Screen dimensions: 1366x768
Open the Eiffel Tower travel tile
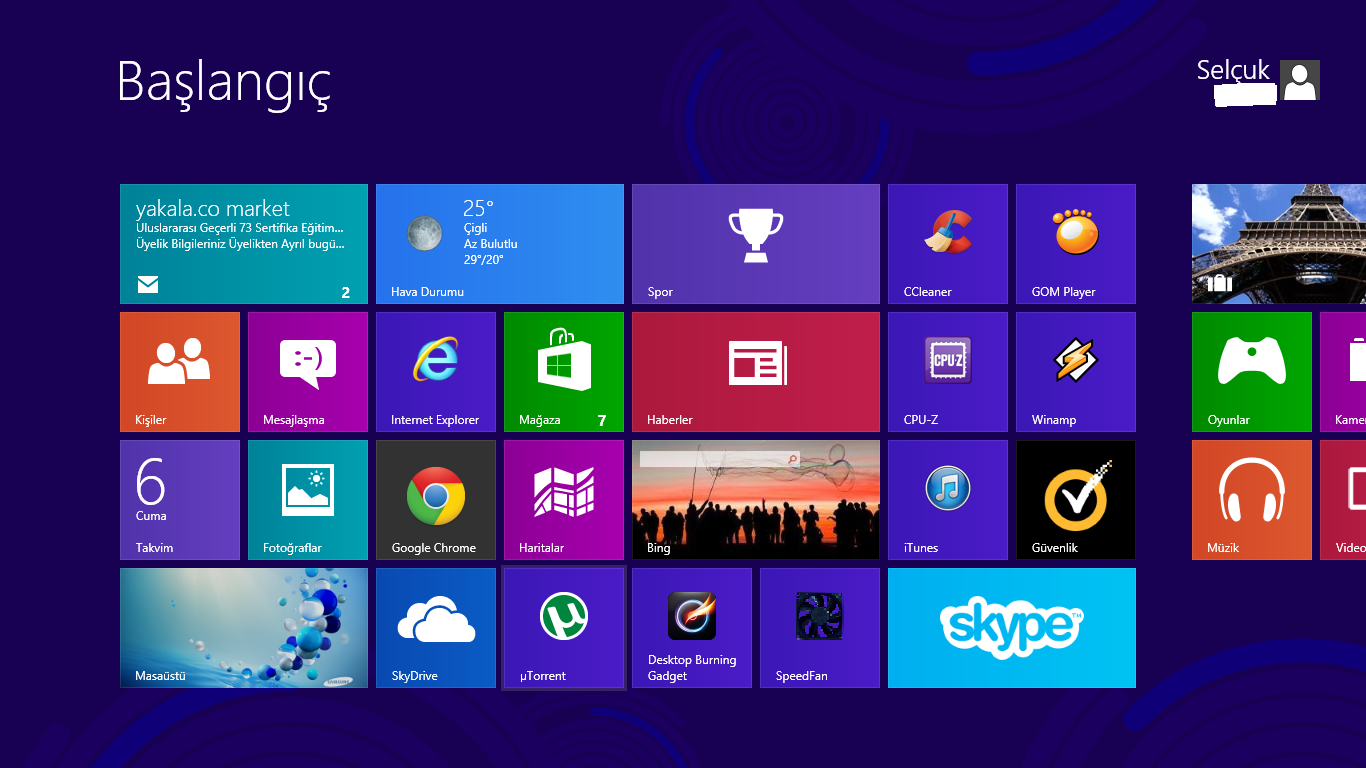tap(1279, 244)
